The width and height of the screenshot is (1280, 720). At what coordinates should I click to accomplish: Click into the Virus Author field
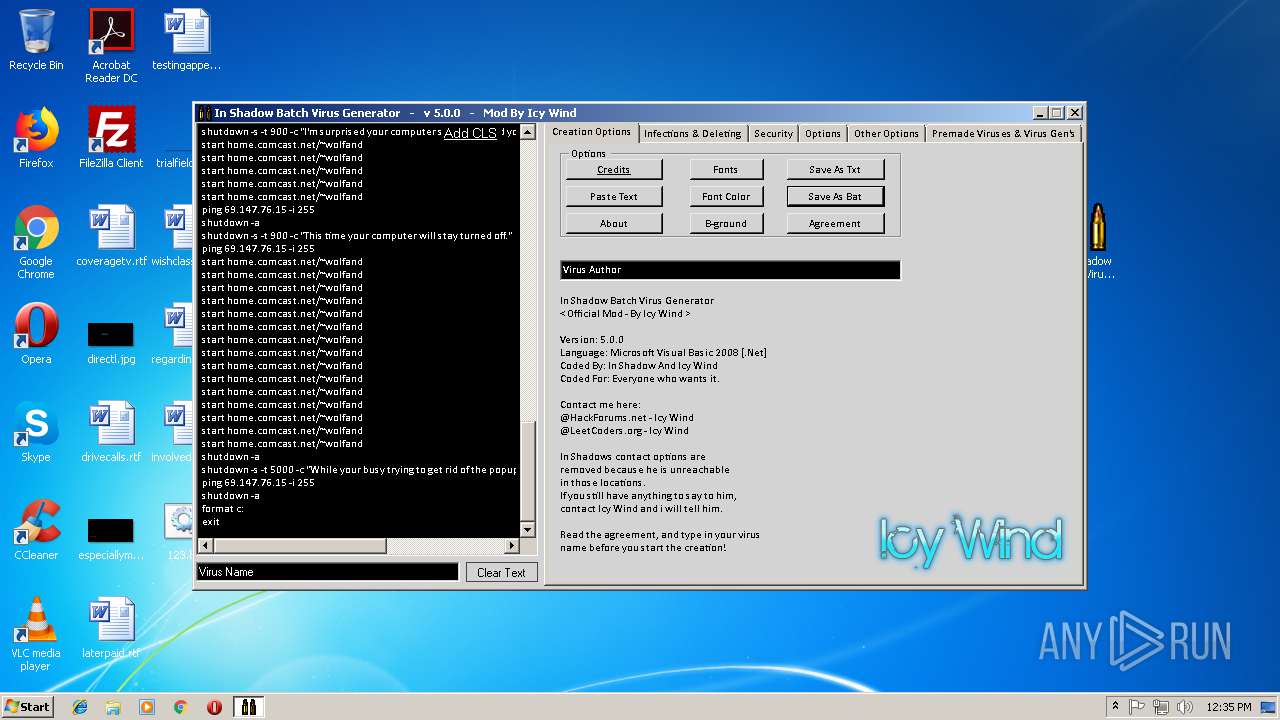(x=730, y=270)
